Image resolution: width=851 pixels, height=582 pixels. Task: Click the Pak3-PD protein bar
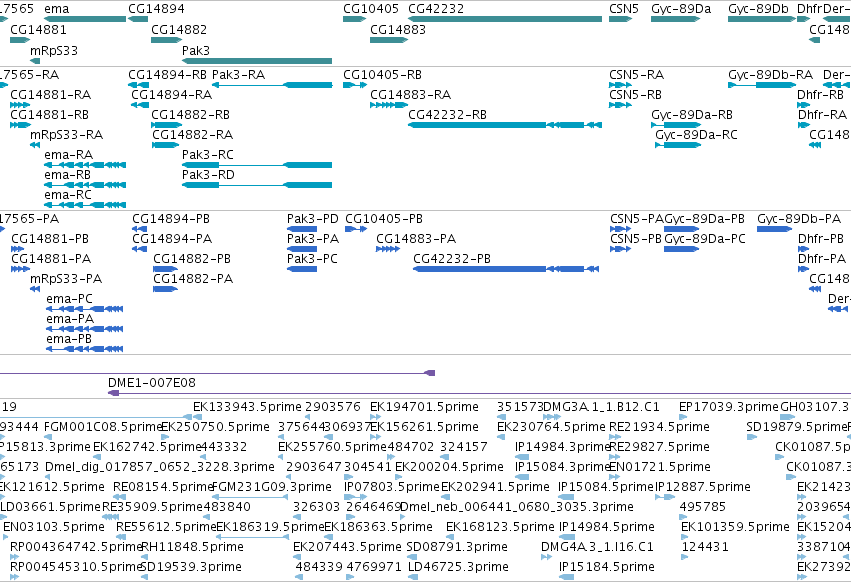coord(302,229)
